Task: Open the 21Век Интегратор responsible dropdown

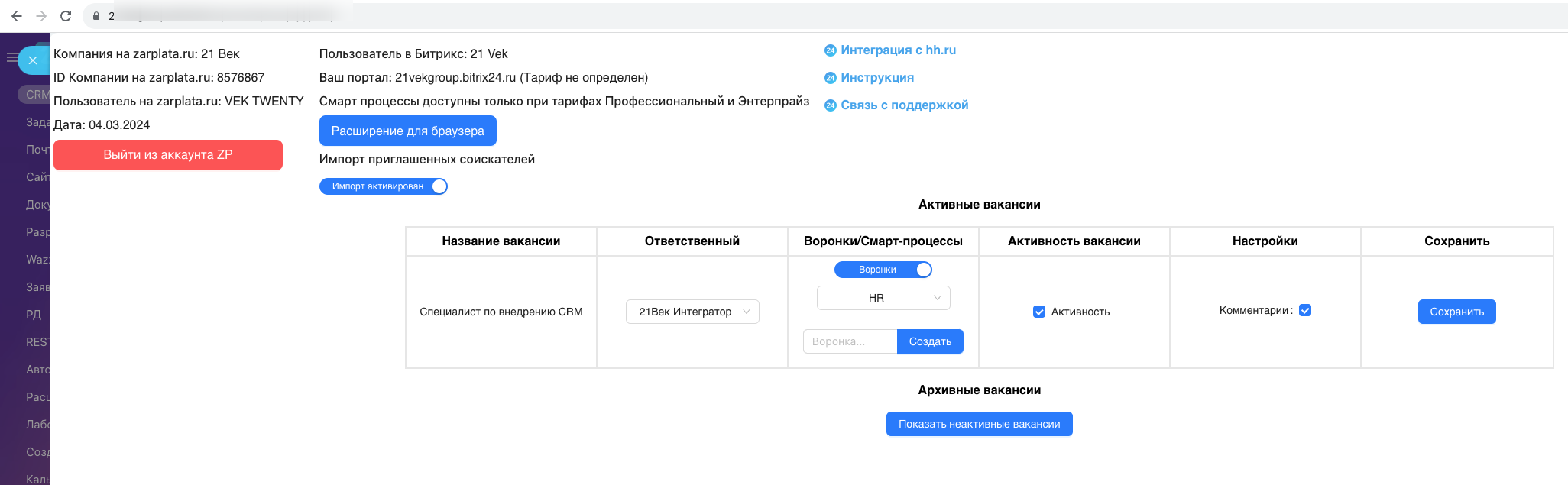Action: (692, 312)
